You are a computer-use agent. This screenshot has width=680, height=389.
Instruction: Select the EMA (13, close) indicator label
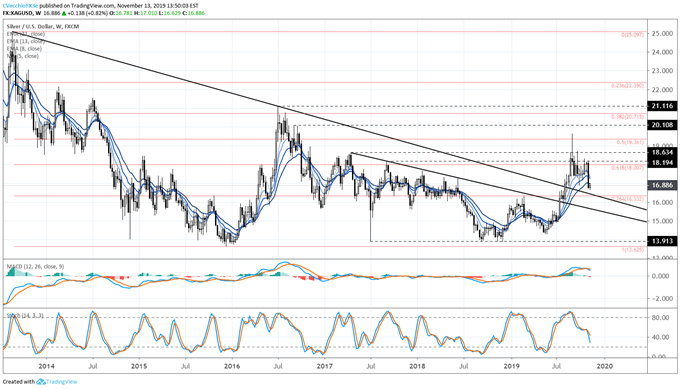pos(26,41)
